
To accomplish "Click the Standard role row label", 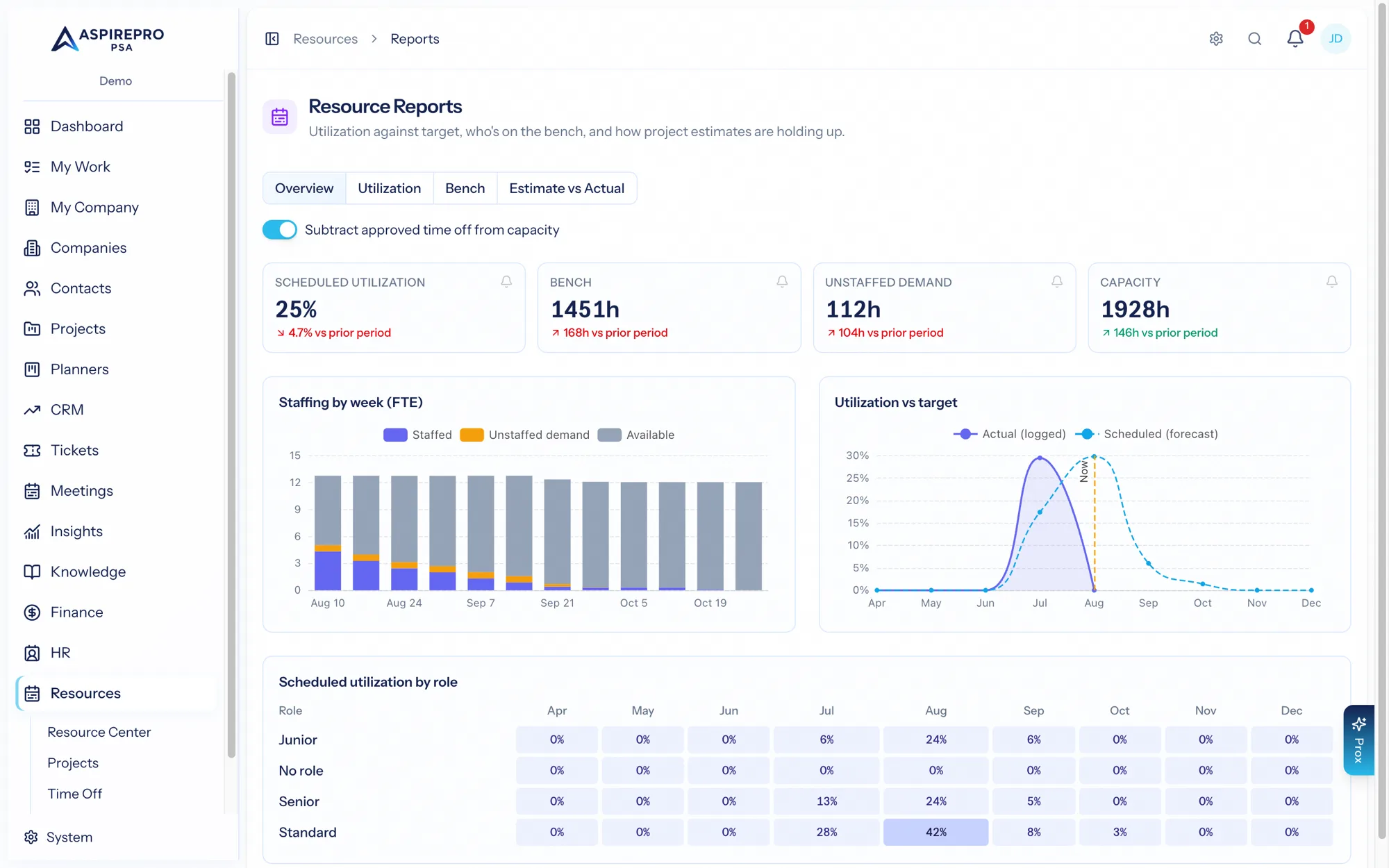I will tap(308, 832).
